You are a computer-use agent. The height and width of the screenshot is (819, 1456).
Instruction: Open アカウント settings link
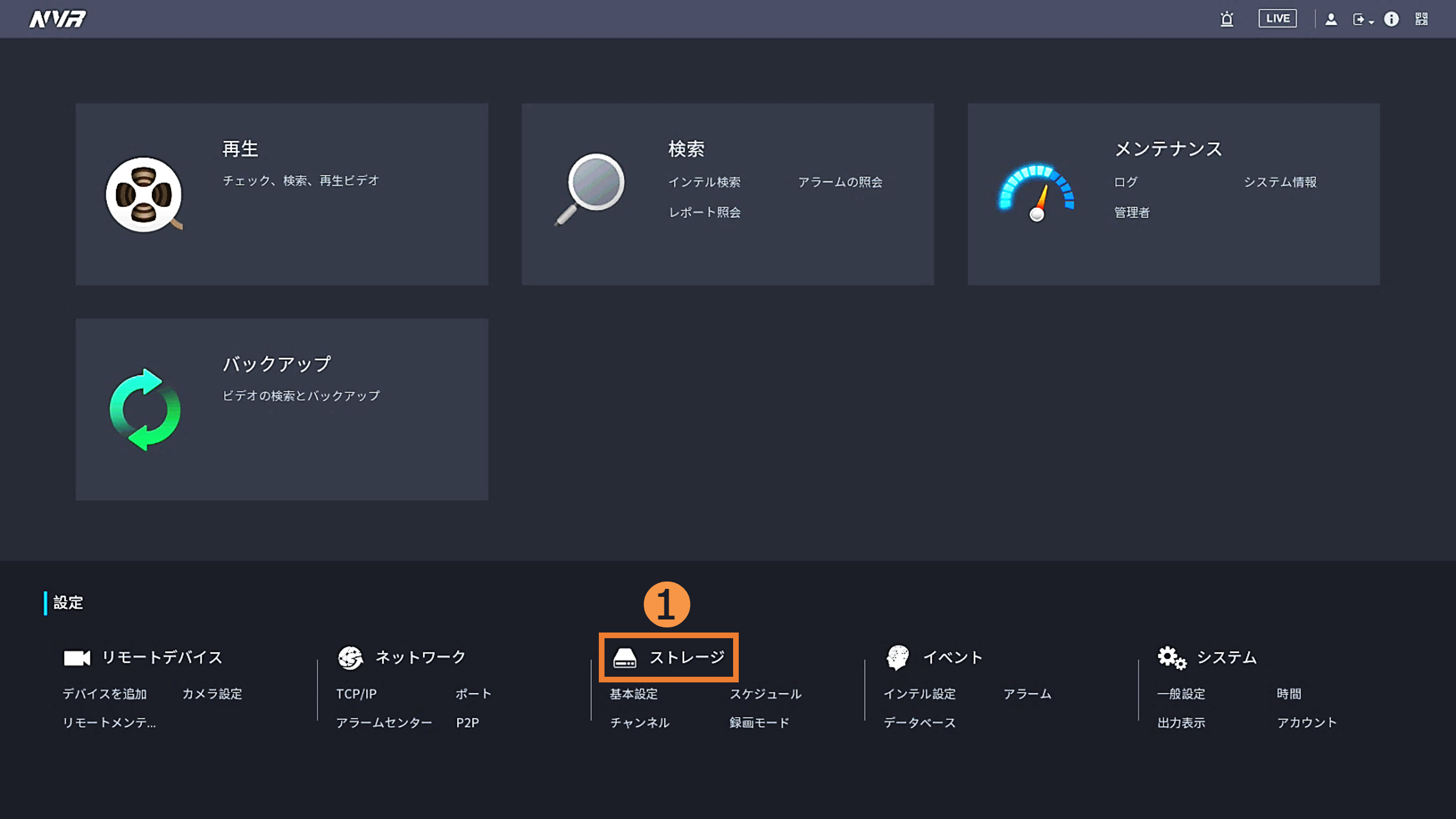1306,723
